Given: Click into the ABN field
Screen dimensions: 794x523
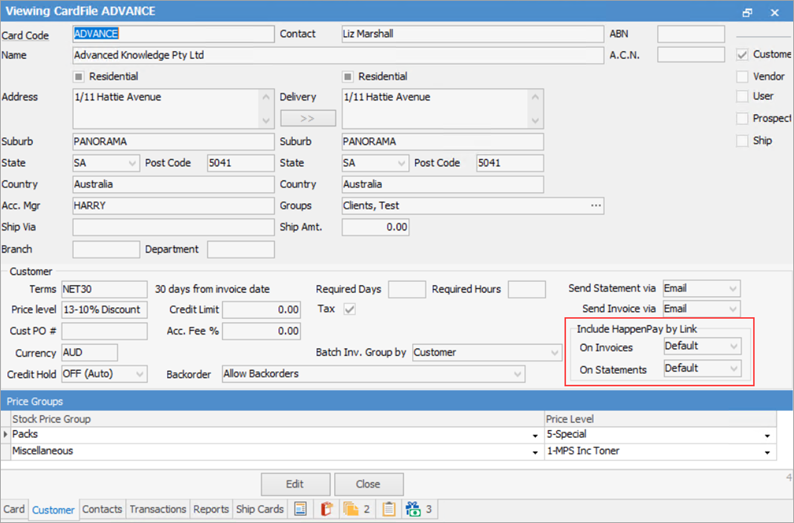Looking at the screenshot, I should 690,34.
